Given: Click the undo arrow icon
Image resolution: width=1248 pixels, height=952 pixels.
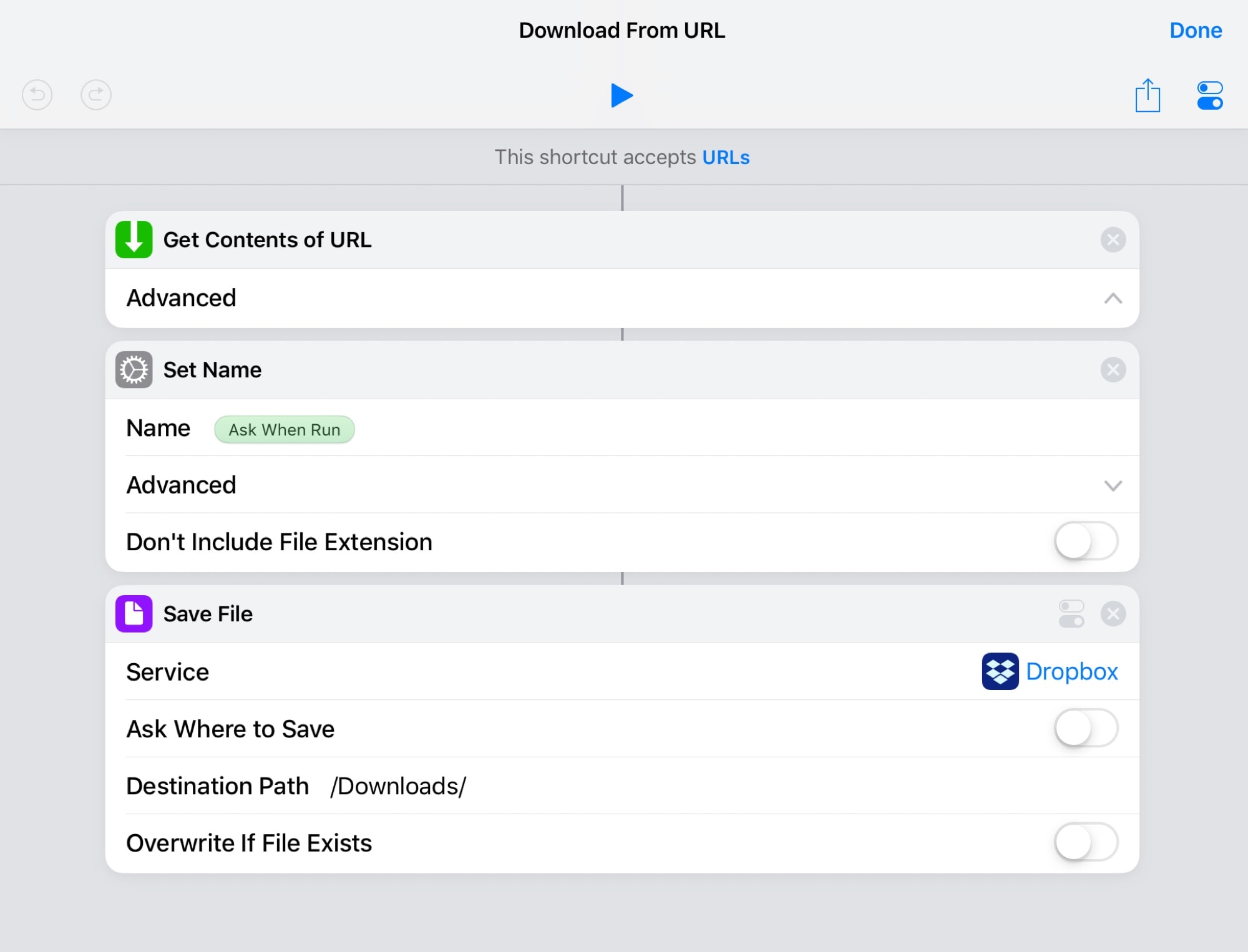Looking at the screenshot, I should (x=37, y=95).
